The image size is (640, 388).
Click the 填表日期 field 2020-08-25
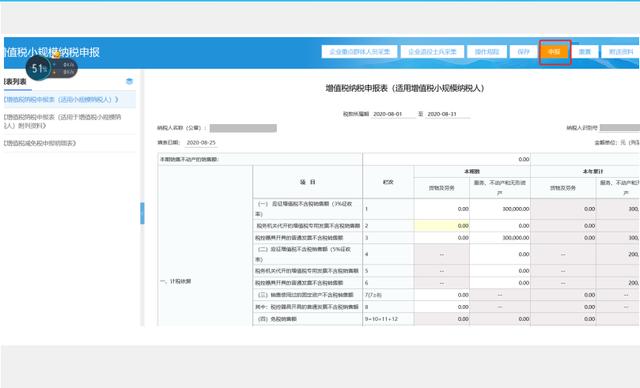(201, 142)
